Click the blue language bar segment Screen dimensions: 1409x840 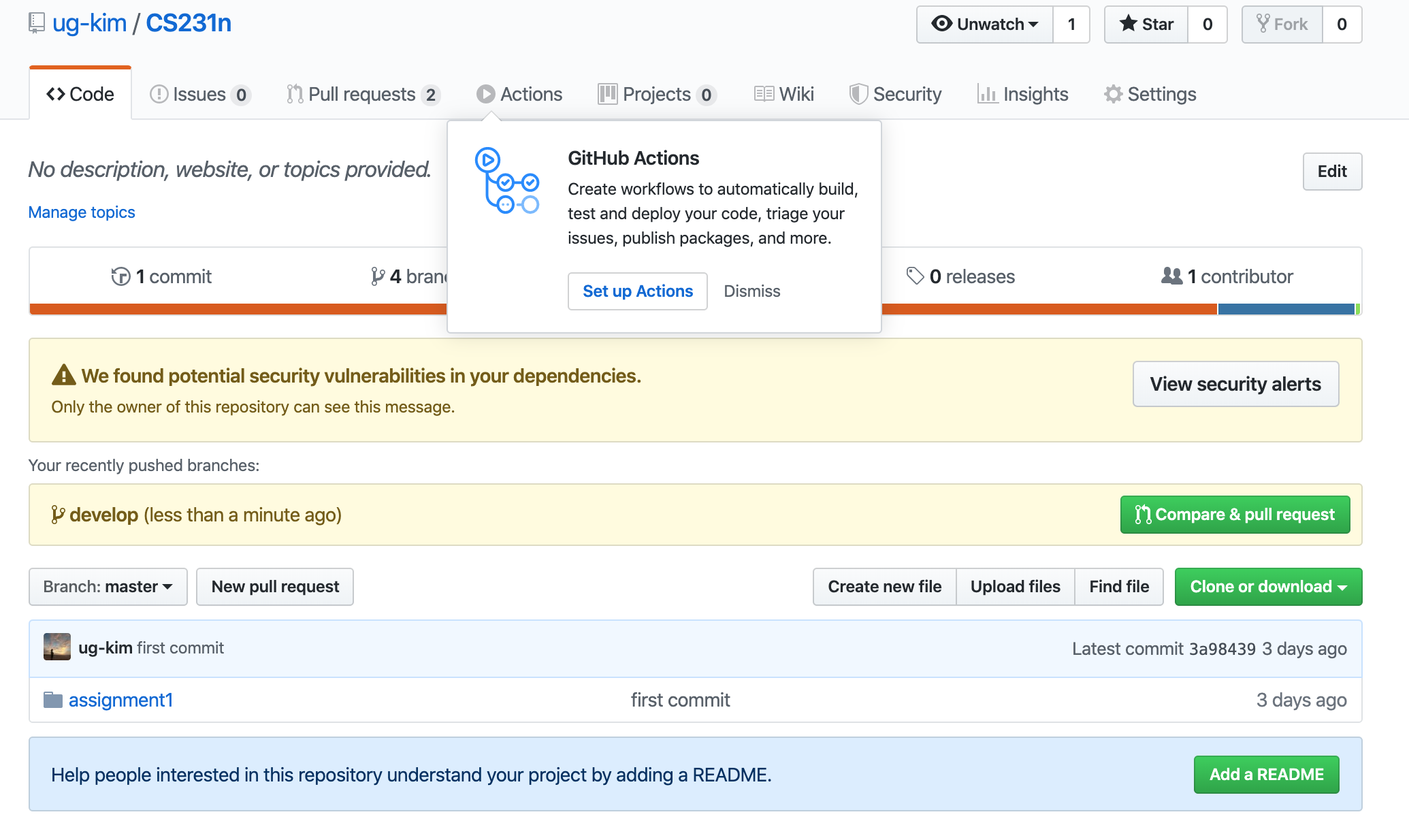tap(1285, 309)
